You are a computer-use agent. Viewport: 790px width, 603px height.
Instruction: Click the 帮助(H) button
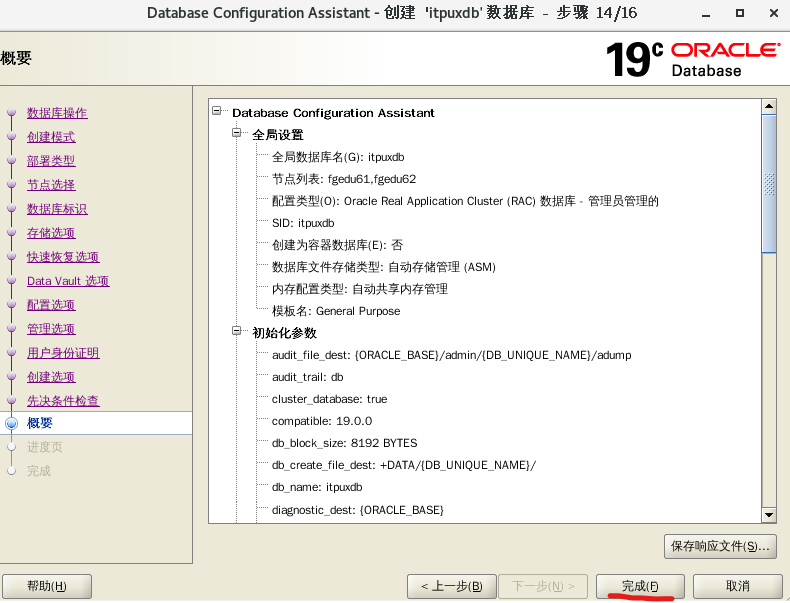tap(47, 586)
